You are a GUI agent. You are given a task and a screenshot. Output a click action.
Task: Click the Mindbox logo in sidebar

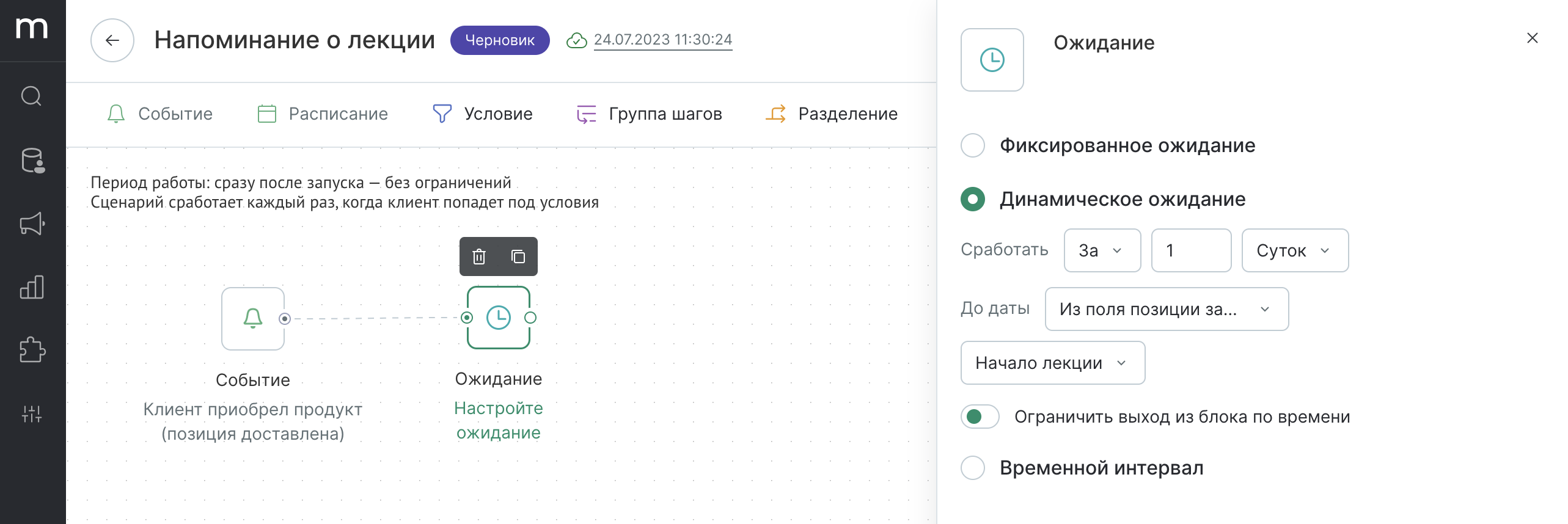pos(32,29)
